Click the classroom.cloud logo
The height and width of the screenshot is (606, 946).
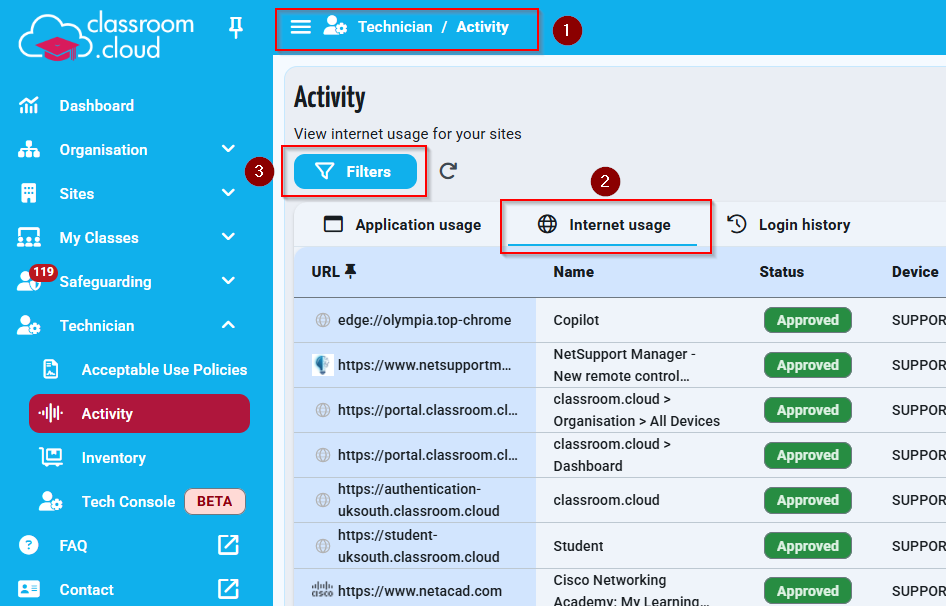106,36
